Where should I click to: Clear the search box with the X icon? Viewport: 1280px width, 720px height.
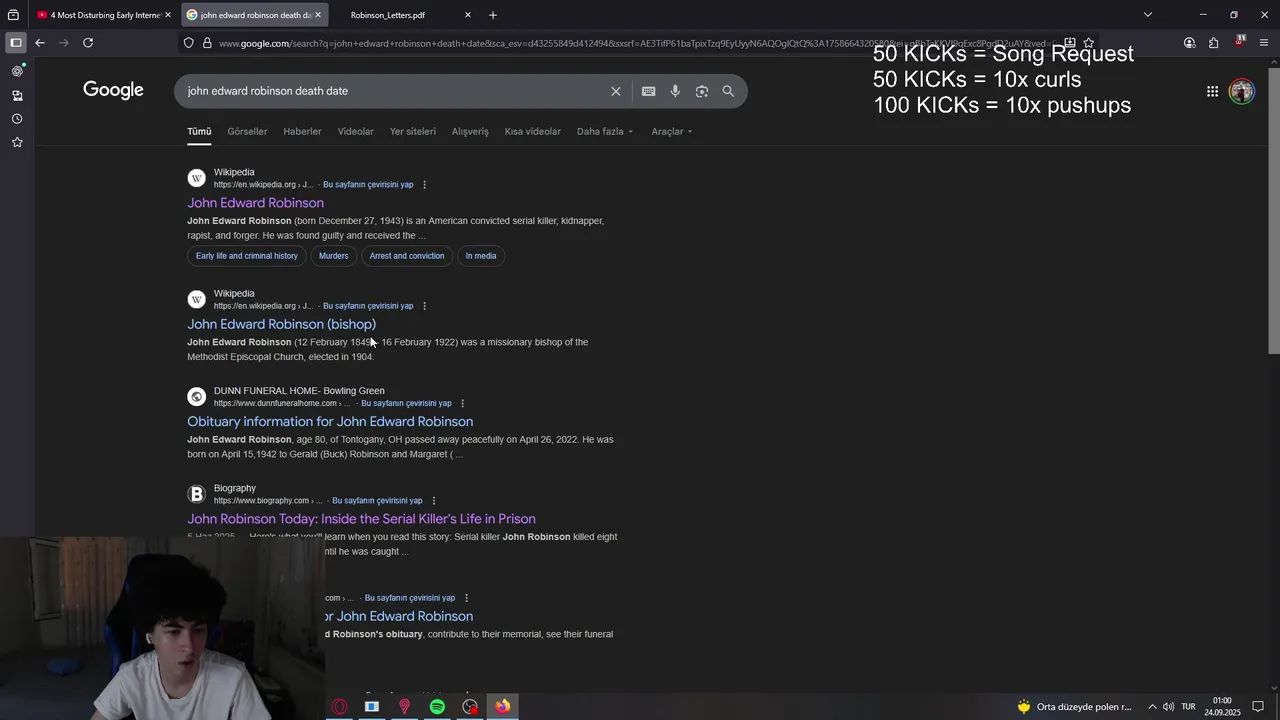coord(616,91)
